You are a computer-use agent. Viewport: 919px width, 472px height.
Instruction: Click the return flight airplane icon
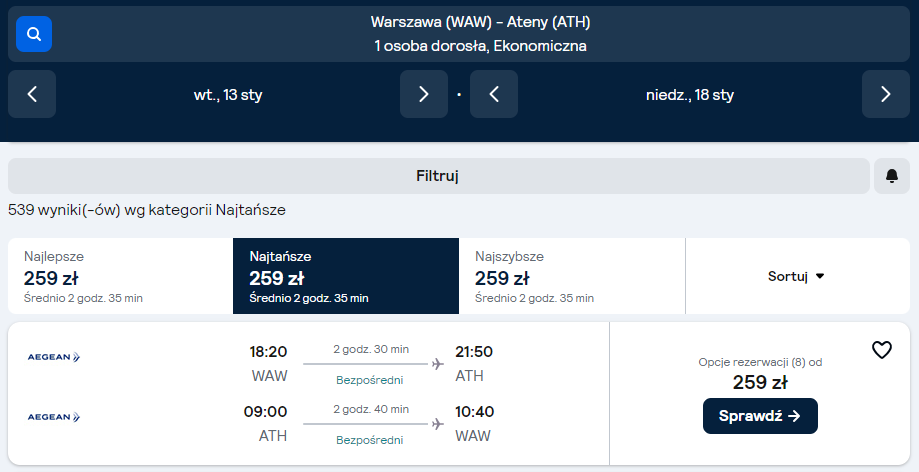coord(438,424)
